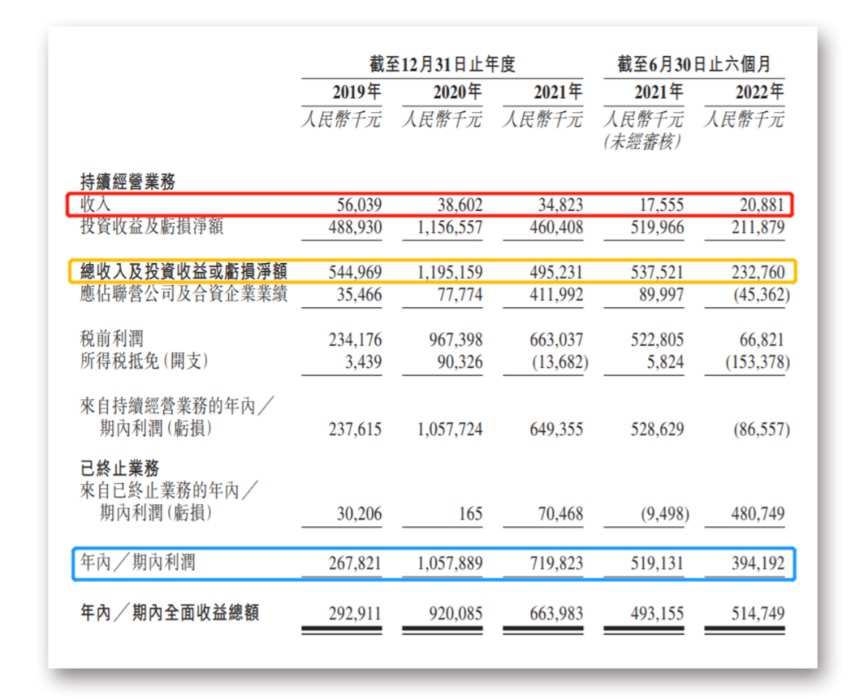Select the 持續經營業務 section heading
Screen dimensions: 864x699
pyautogui.click(x=127, y=182)
